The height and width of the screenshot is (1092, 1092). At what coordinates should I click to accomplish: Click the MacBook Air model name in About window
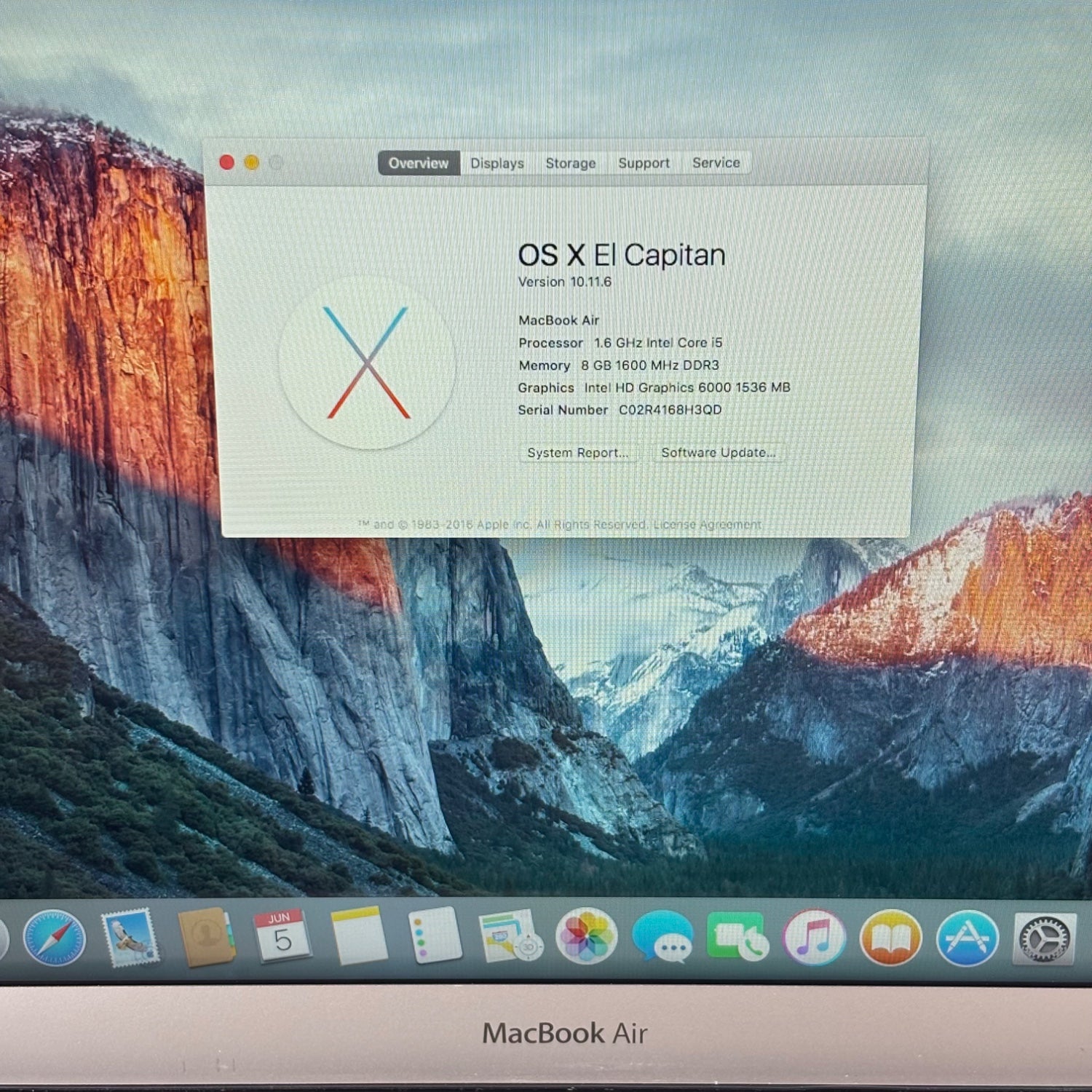[559, 320]
